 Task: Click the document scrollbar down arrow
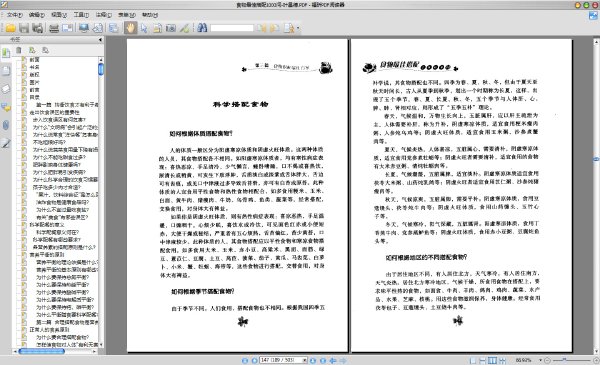pos(597,352)
